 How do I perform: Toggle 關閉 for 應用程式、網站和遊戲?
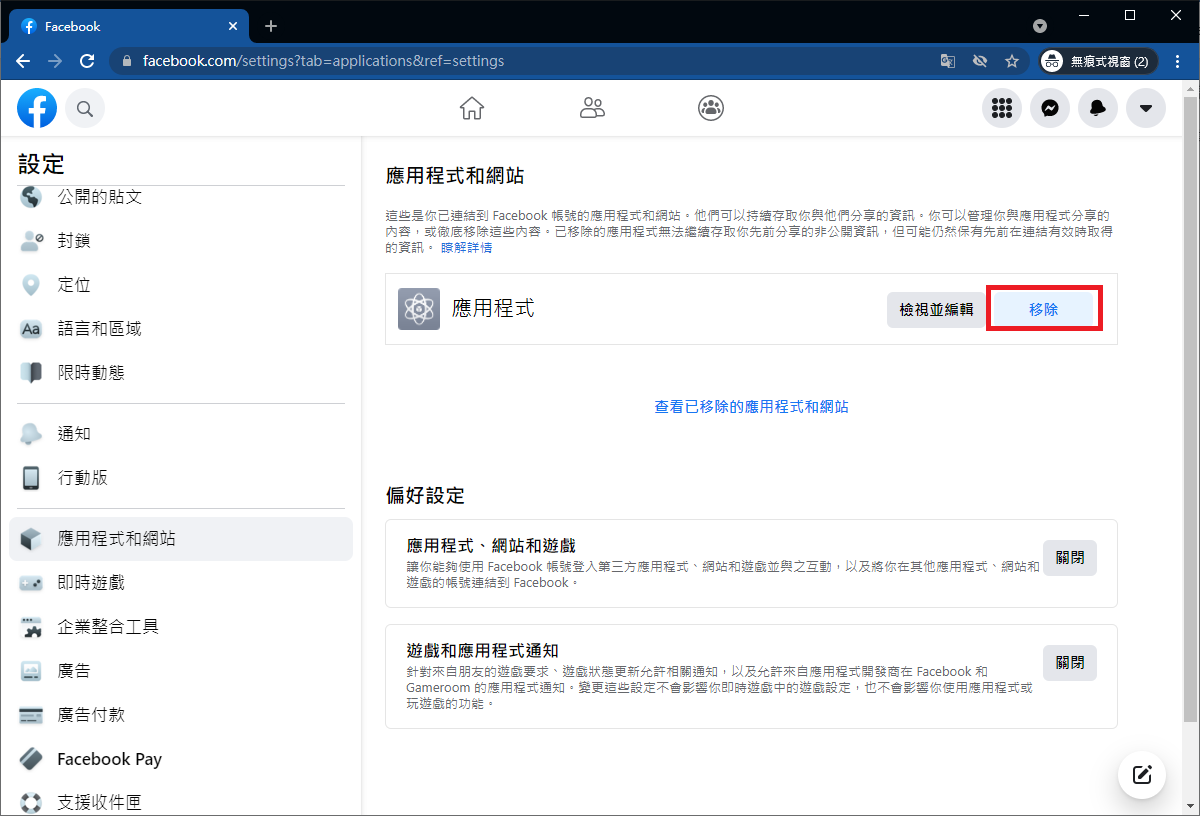[x=1069, y=558]
